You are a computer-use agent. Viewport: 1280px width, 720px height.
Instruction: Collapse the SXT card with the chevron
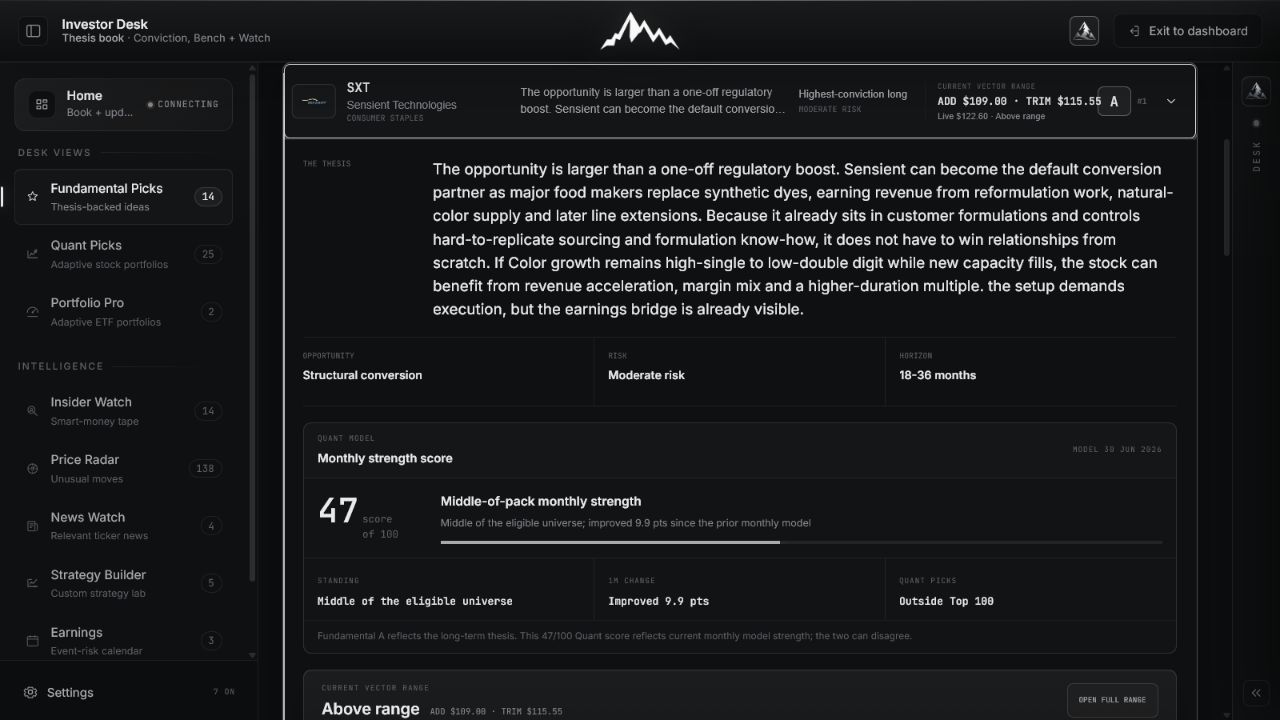tap(1171, 101)
